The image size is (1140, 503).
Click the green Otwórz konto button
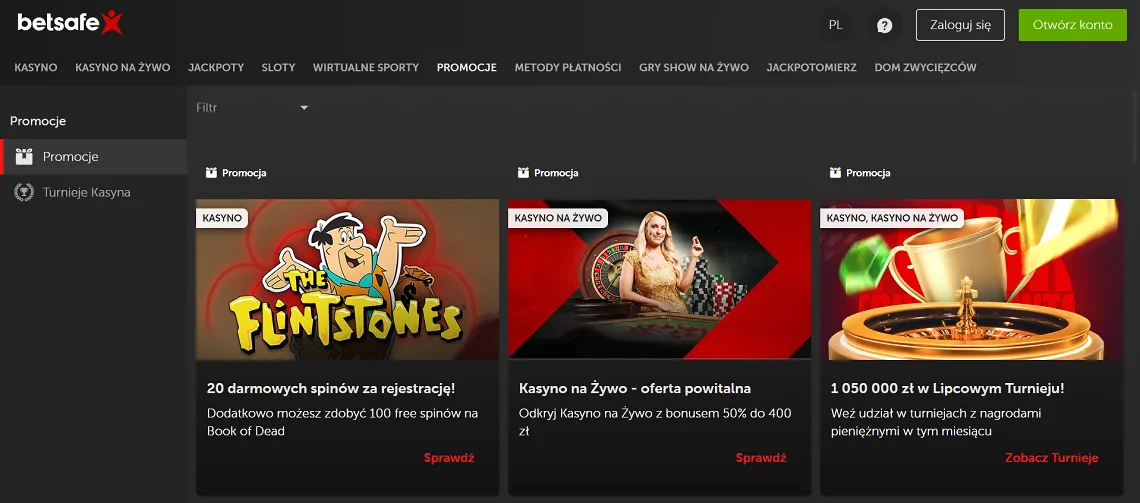tap(1072, 25)
